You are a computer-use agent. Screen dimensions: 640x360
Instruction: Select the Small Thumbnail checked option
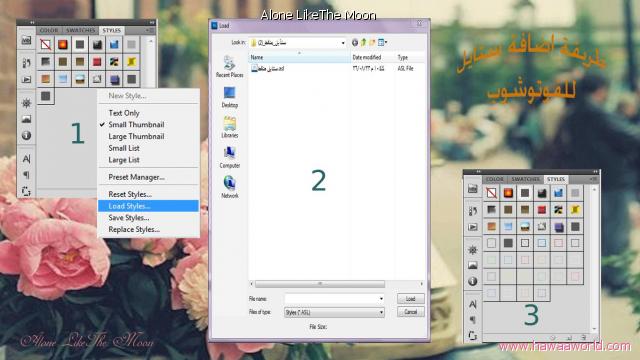coord(136,124)
